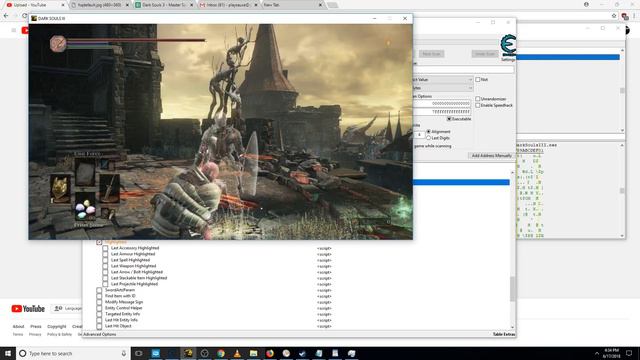Close the Upload - YouTube tab

[x=63, y=5]
